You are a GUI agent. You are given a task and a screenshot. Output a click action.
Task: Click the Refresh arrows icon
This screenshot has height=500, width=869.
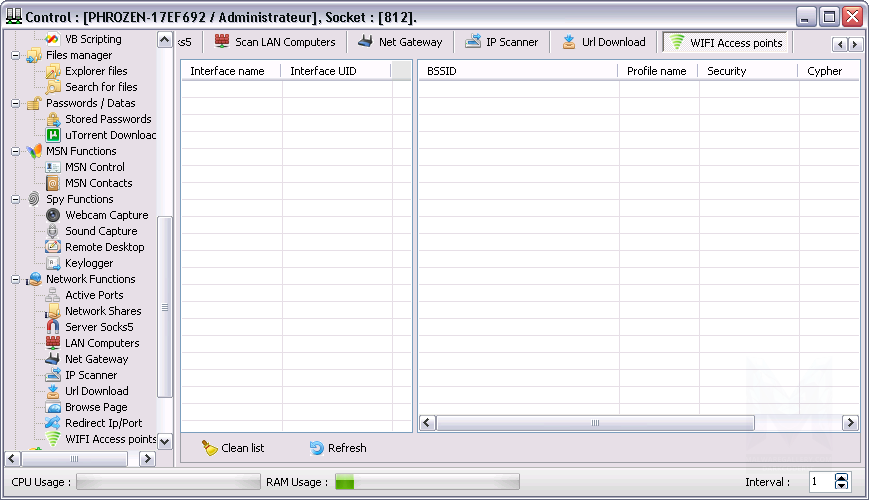(317, 448)
